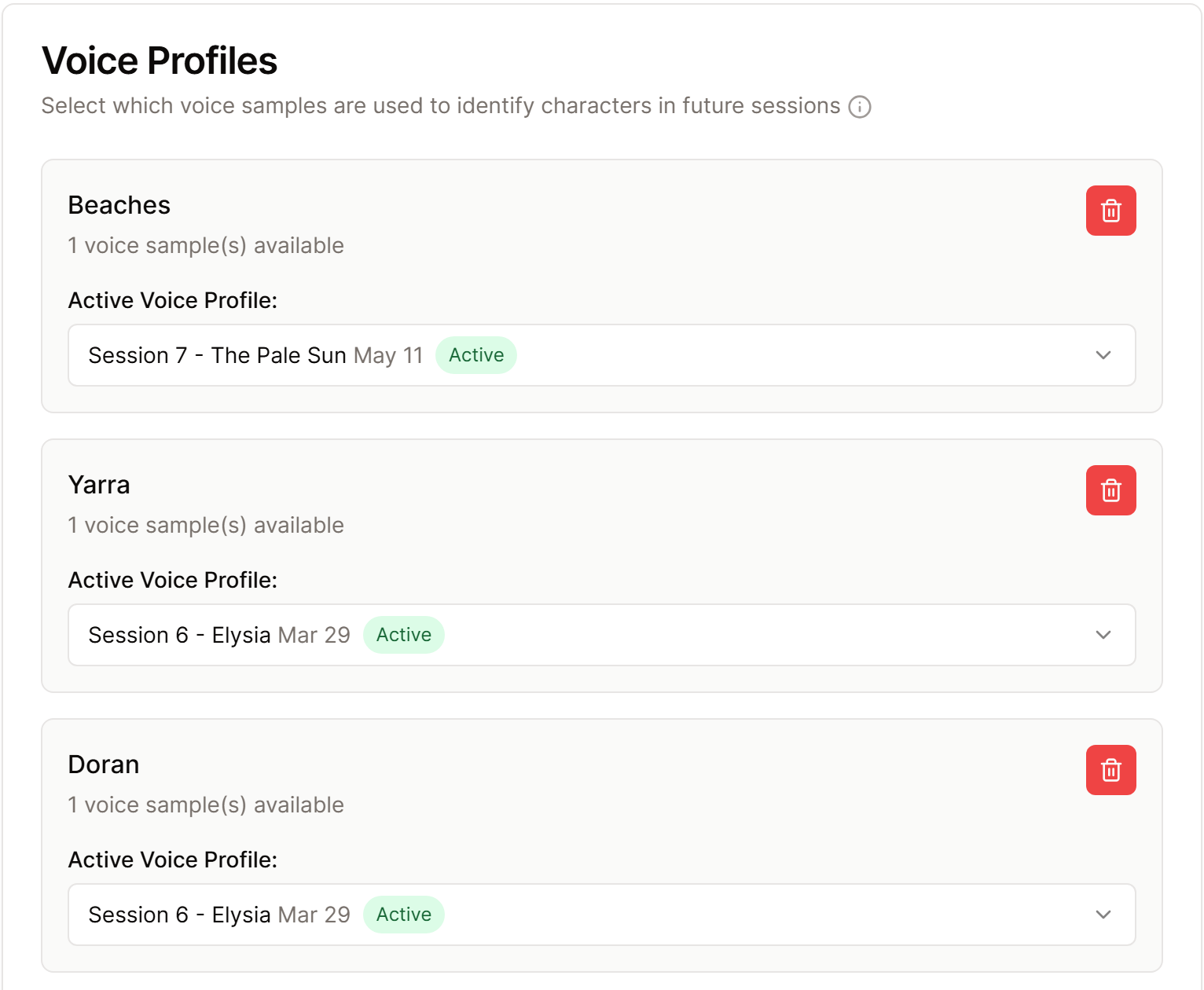Screen dimensions: 1204x990
Task: Click 'Active Voice Profile:' label under Beaches
Action: click(x=173, y=300)
